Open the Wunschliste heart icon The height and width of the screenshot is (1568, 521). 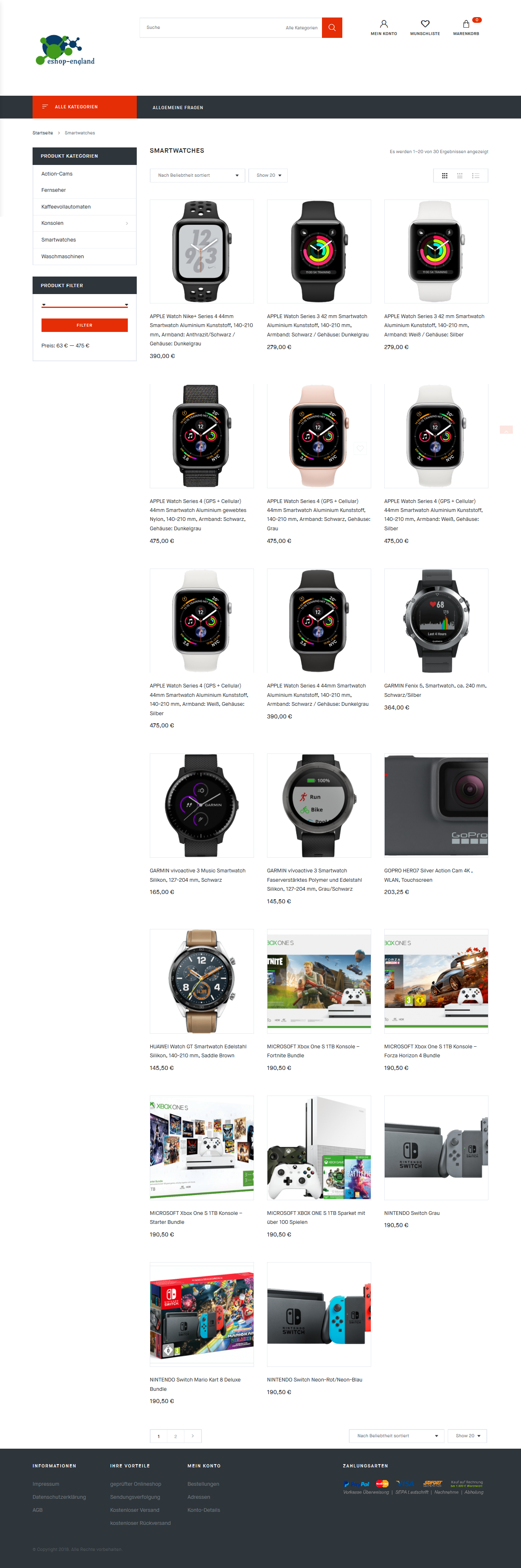425,24
